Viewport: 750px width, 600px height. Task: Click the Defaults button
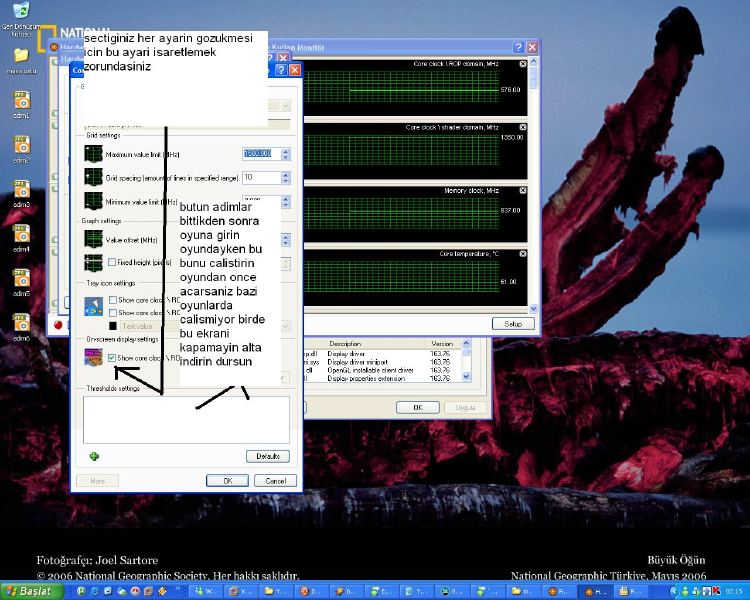[268, 456]
